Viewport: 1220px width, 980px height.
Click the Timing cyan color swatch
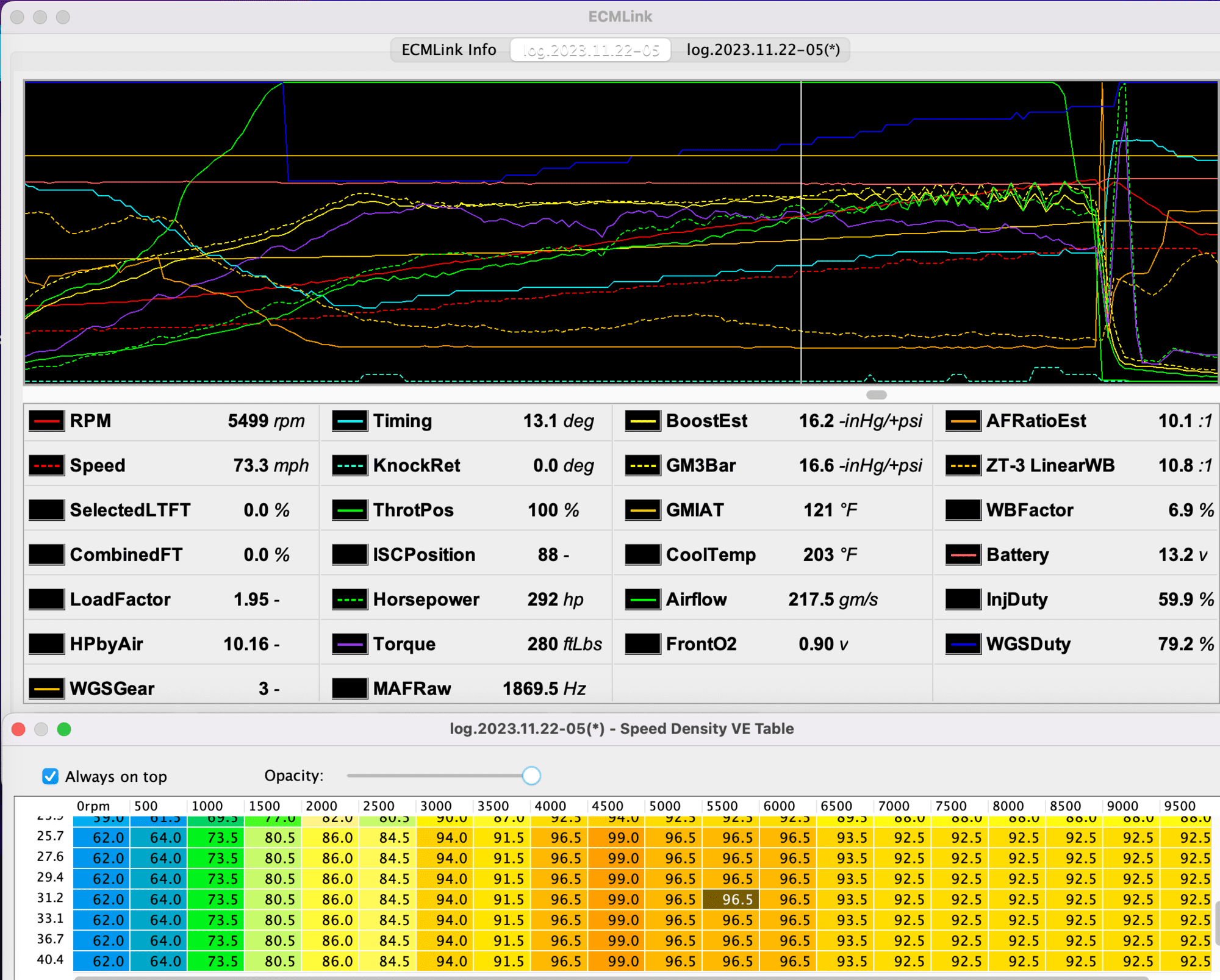click(350, 421)
